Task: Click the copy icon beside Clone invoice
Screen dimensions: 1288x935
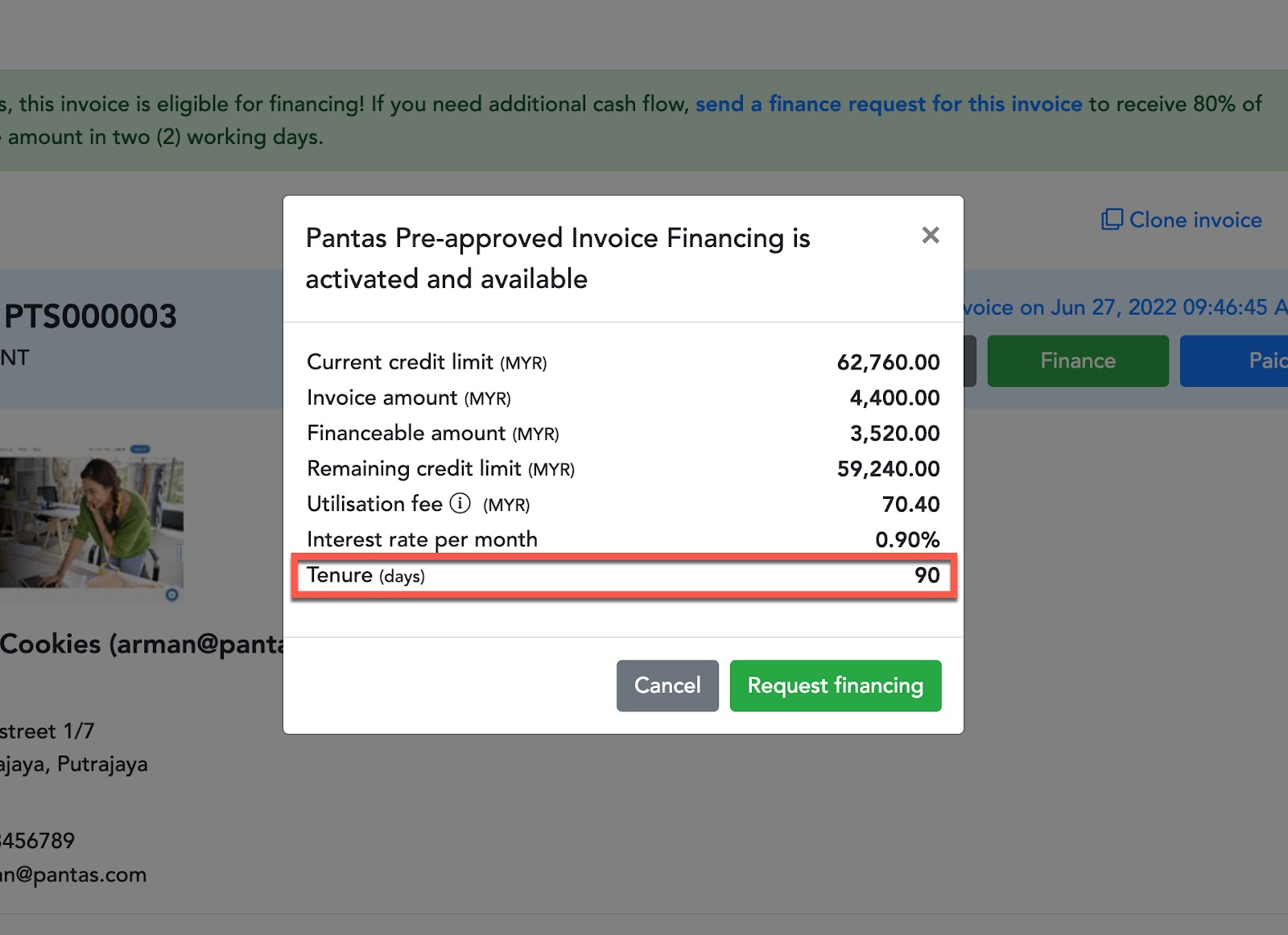Action: click(1112, 220)
